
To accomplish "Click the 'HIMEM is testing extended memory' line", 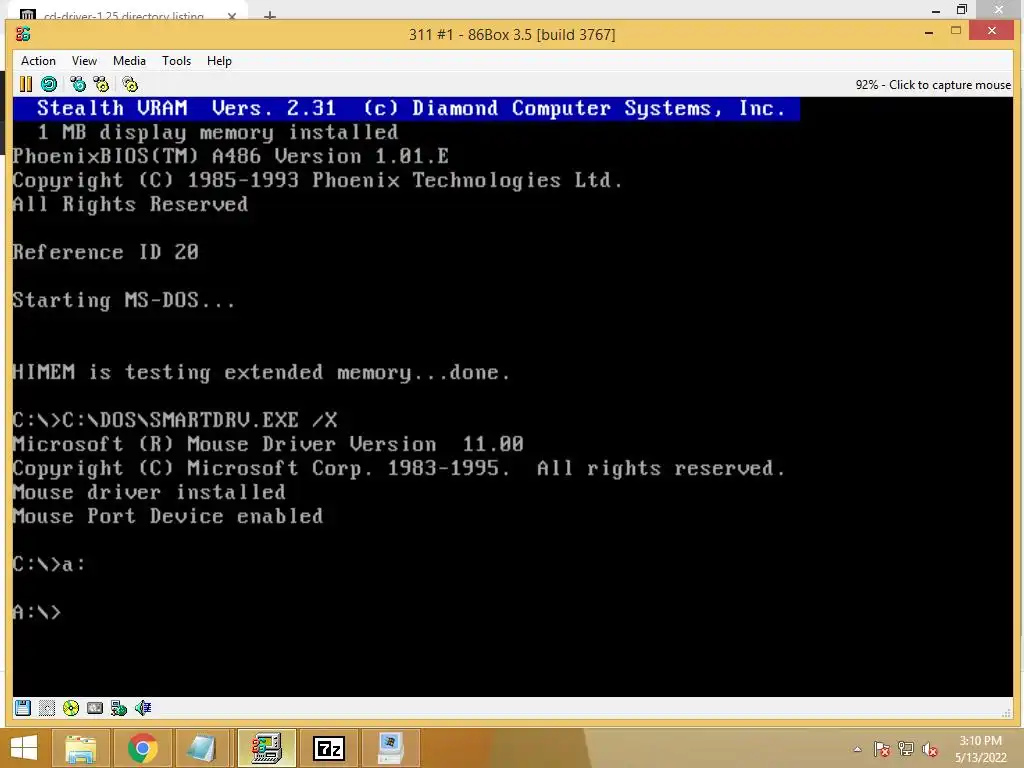I will click(261, 372).
